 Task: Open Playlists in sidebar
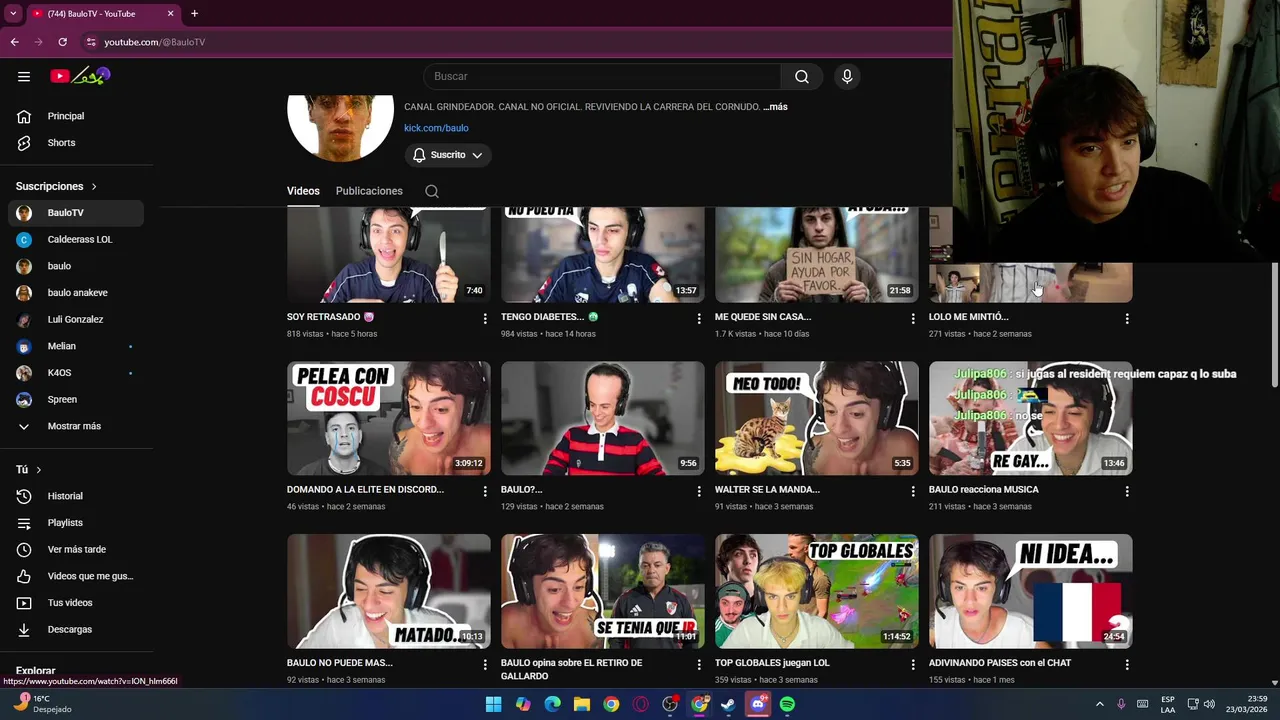tap(76, 523)
